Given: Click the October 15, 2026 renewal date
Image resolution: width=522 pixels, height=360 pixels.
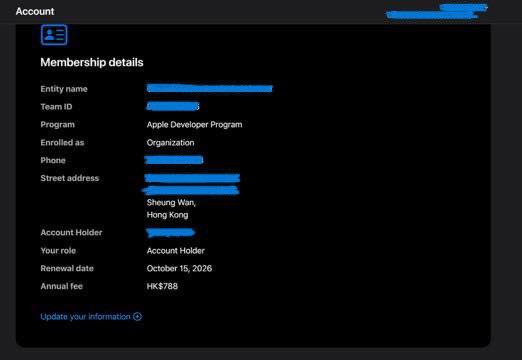Looking at the screenshot, I should pyautogui.click(x=179, y=268).
